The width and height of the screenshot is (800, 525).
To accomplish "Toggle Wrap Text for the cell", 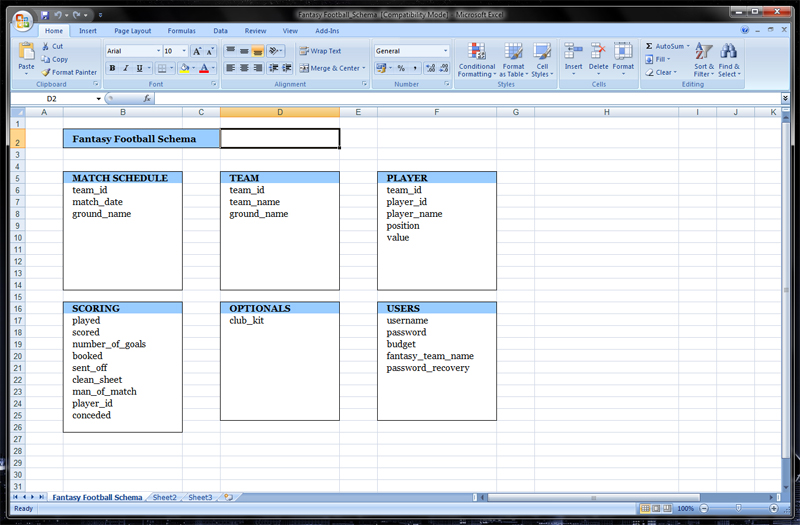I will click(x=320, y=51).
